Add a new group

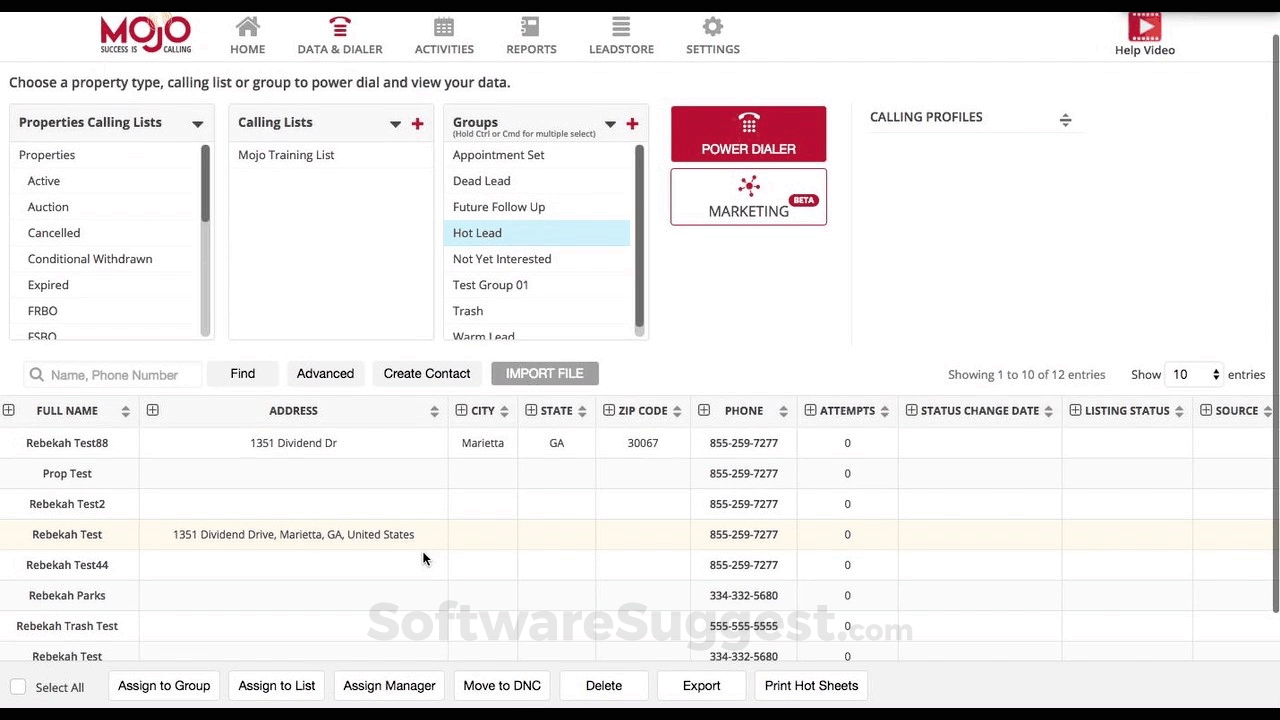[x=632, y=123]
